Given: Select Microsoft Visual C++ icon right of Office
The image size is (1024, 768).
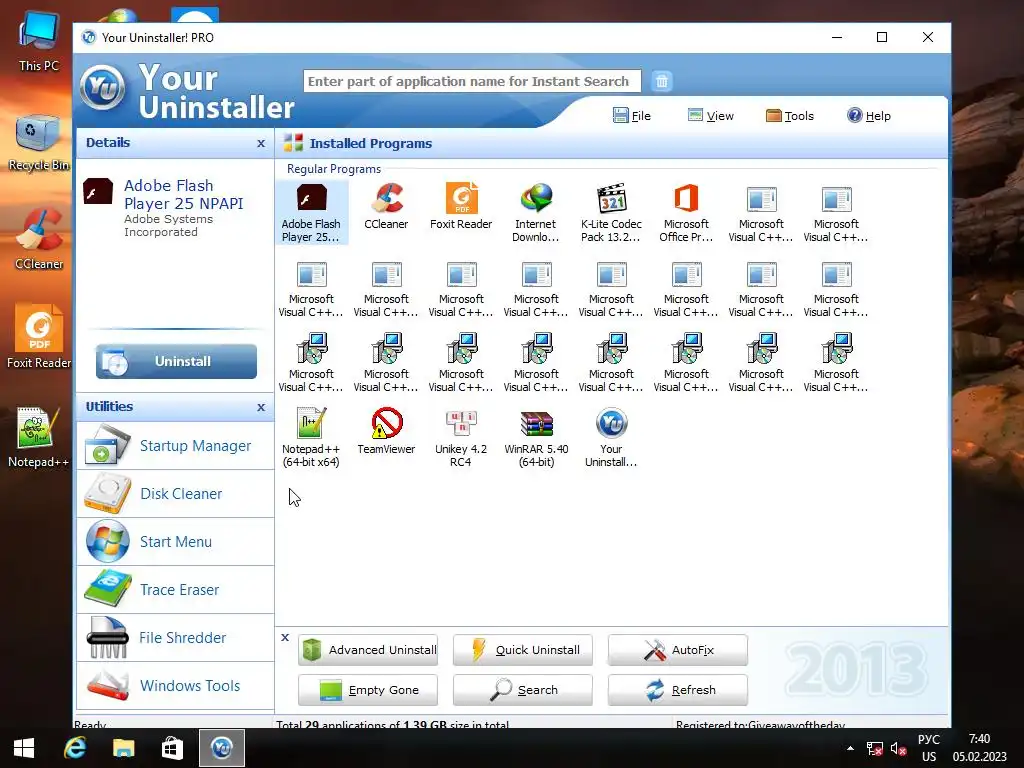Looking at the screenshot, I should pos(761,213).
